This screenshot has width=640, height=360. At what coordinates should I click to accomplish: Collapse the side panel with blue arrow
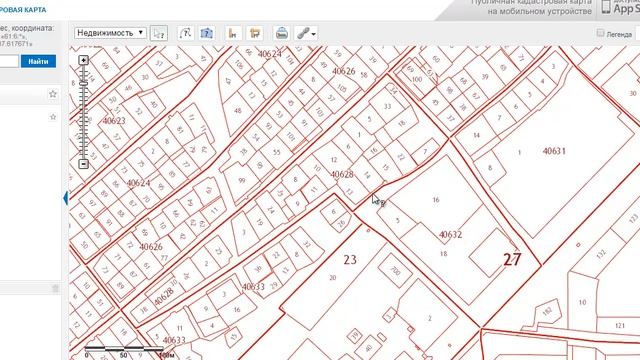tap(65, 198)
